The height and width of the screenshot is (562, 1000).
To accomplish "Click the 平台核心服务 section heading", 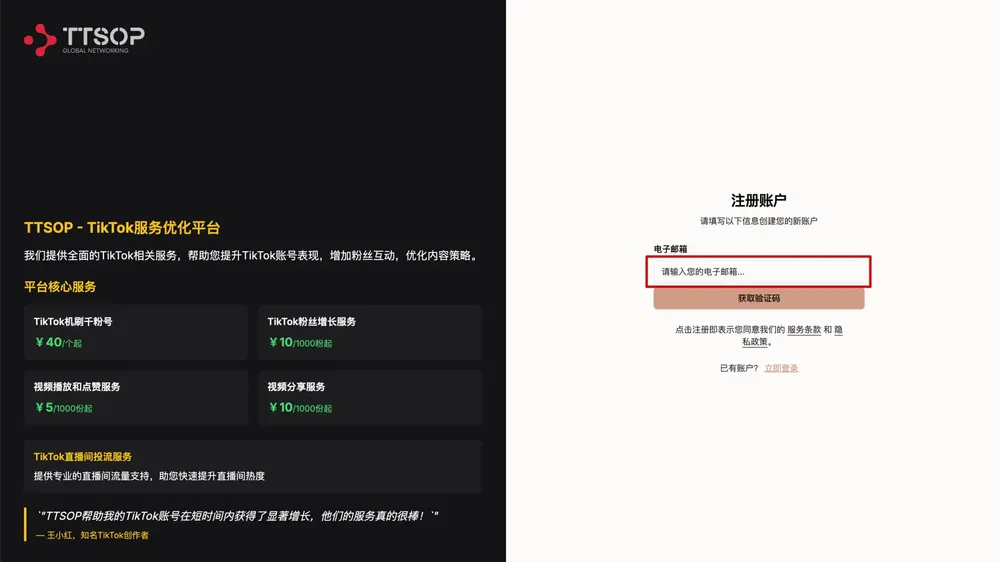I will click(x=60, y=287).
